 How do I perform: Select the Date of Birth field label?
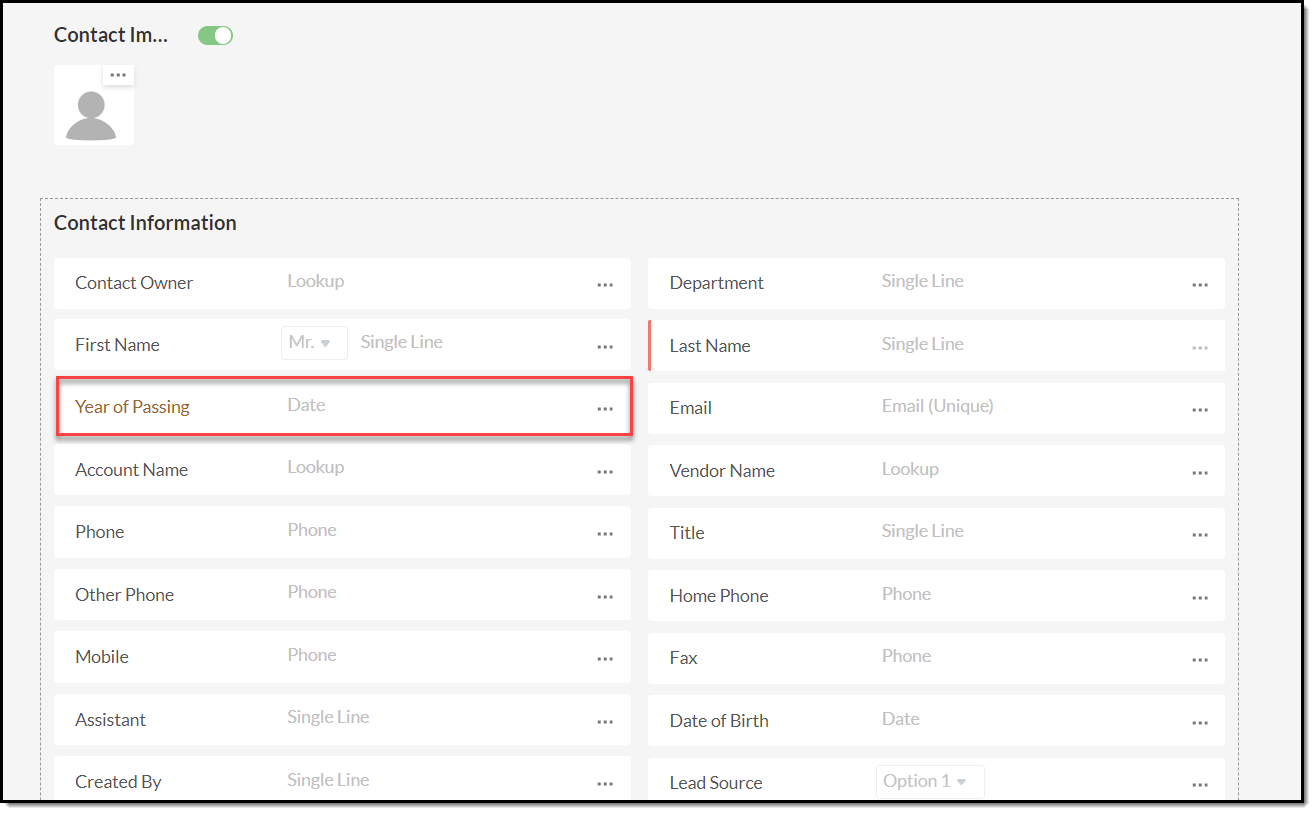click(719, 721)
